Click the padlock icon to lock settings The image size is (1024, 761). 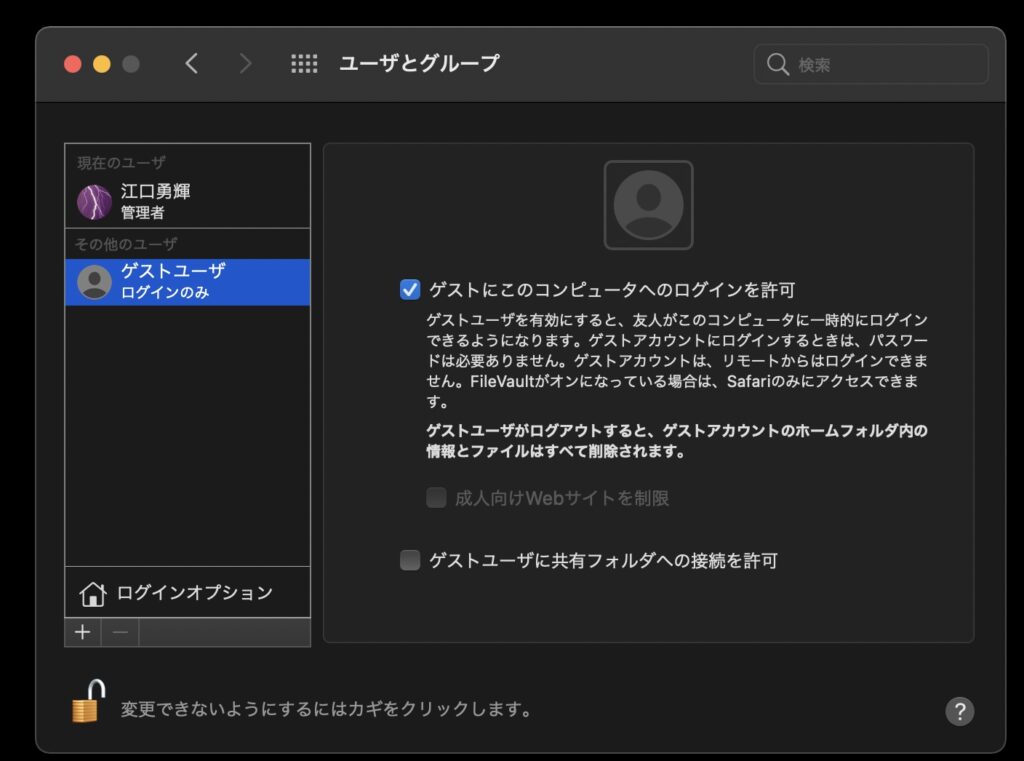(88, 701)
